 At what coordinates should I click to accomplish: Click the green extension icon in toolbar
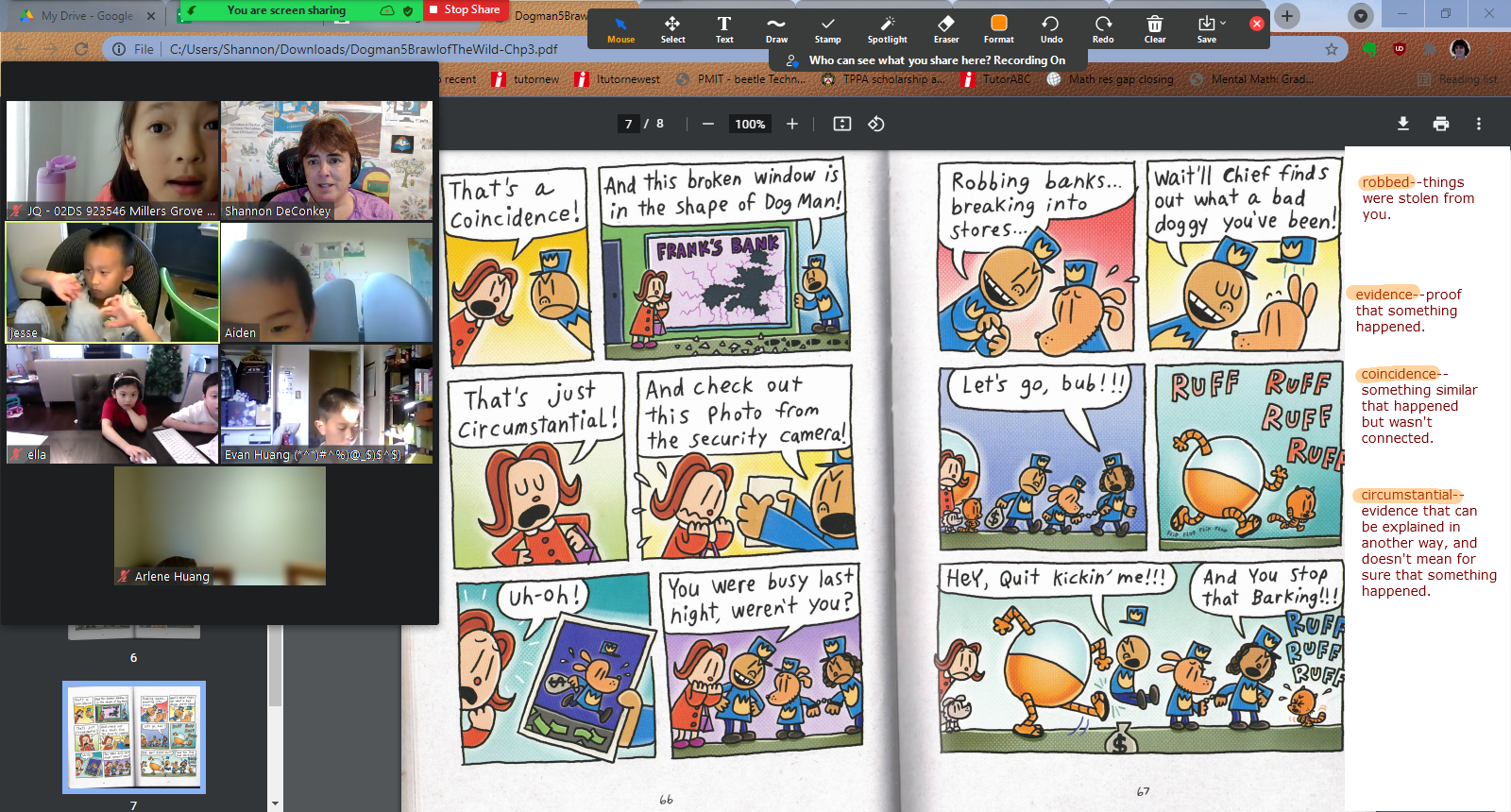[x=1369, y=49]
